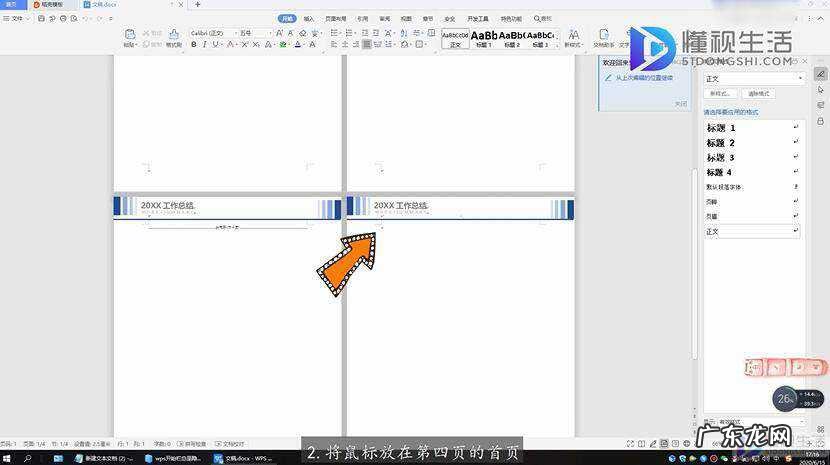Open the styles pen icon in right sidebar
Image resolution: width=830 pixels, height=465 pixels.
coord(821,74)
